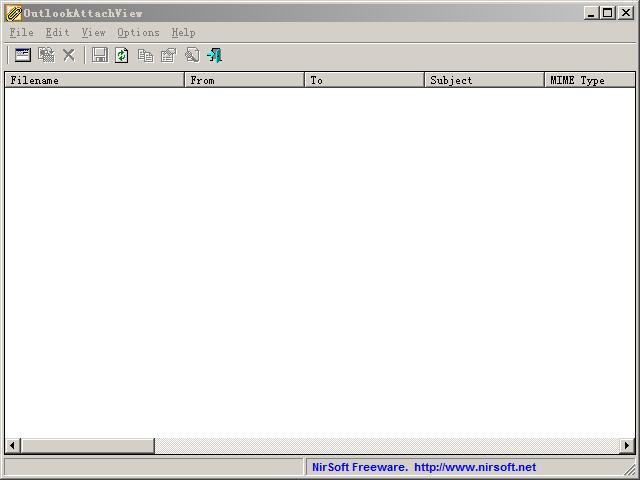Click the Find document-magnifier icon
Screen dimensions: 640x480
tap(192, 55)
